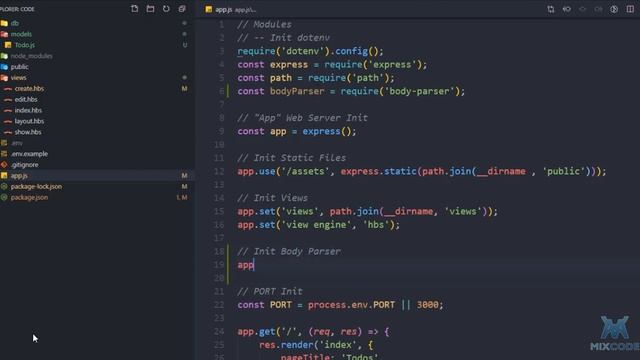The width and height of the screenshot is (640, 360).
Task: Switch to the app.js editor tab
Action: [231, 9]
